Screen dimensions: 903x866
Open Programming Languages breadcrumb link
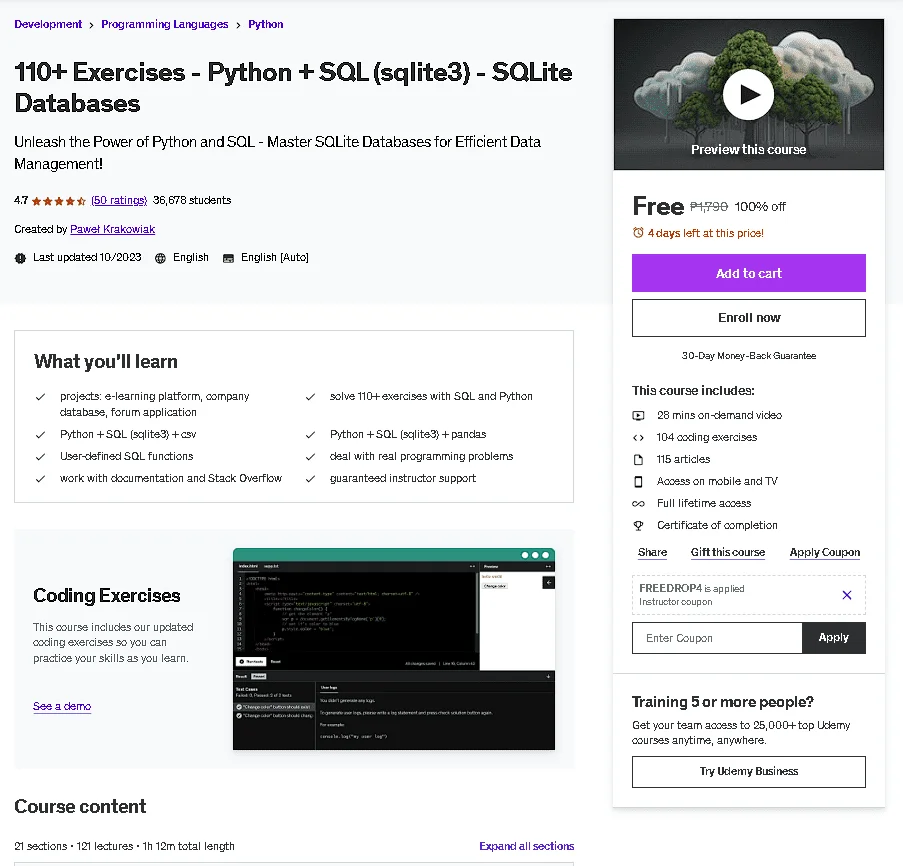165,24
